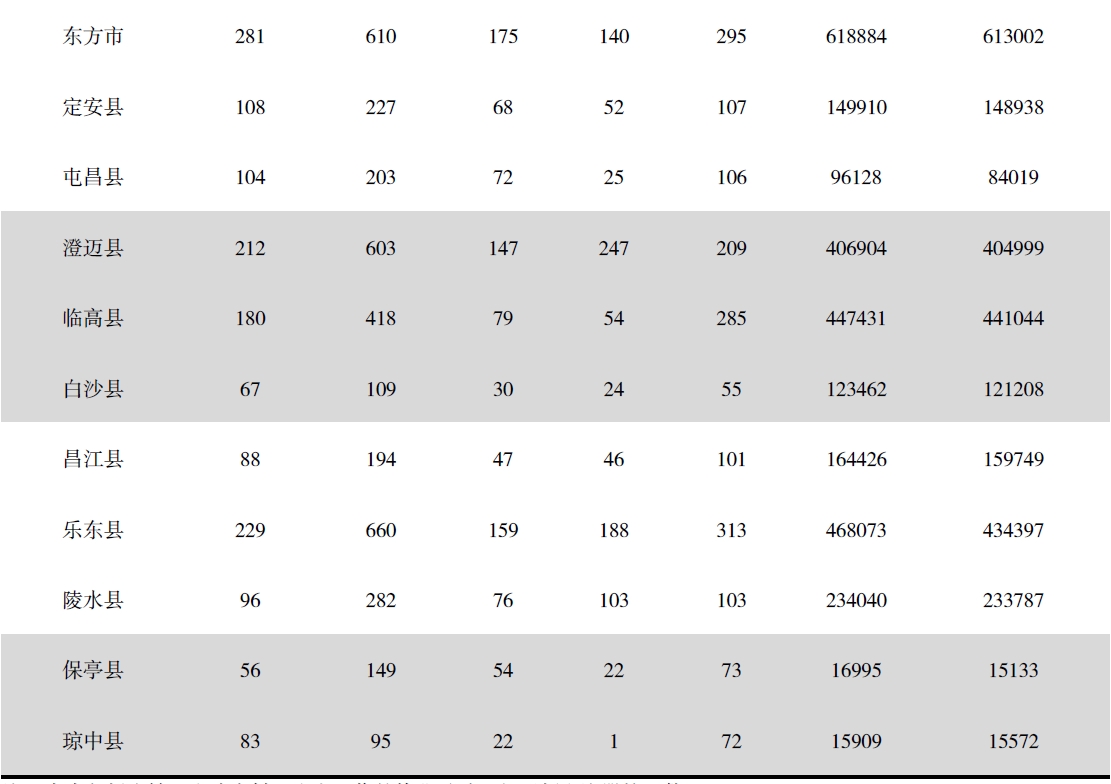This screenshot has height=784, width=1111.
Task: Click the value 15572 in 琼中县 row
Action: (x=1013, y=741)
